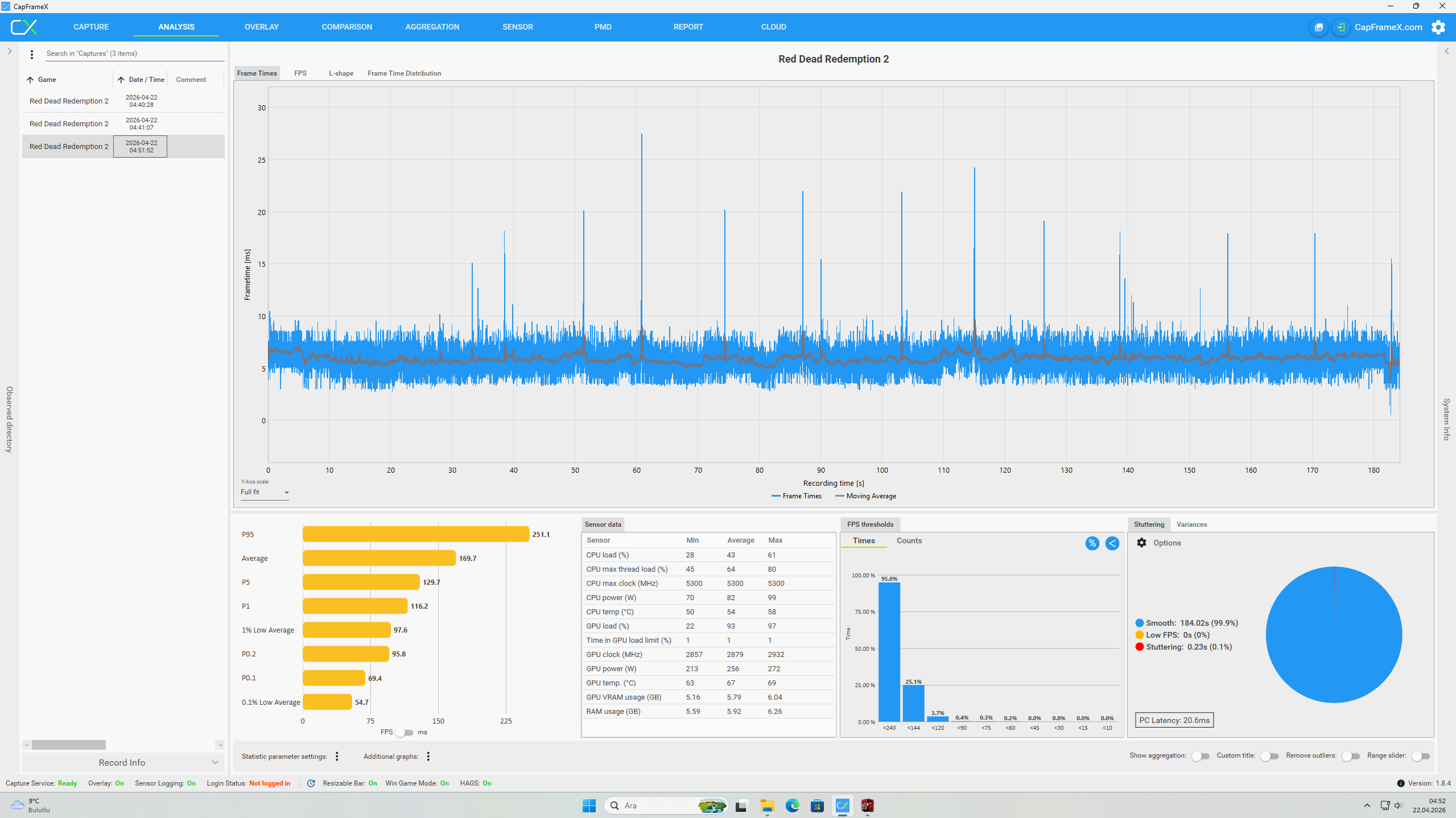
Task: Open the CapFrameX.com link
Action: [1388, 27]
